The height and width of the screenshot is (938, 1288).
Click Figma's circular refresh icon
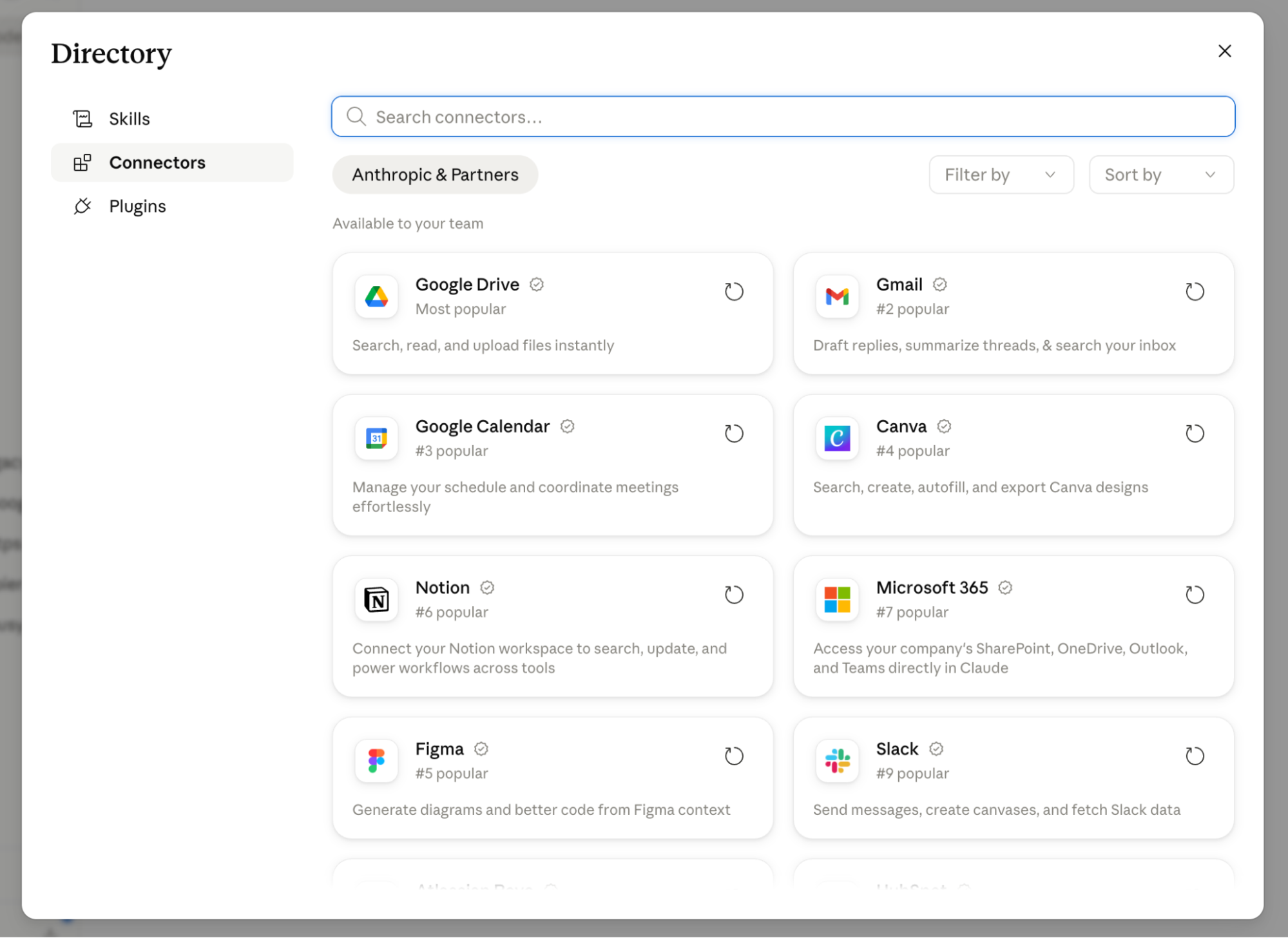coord(734,756)
